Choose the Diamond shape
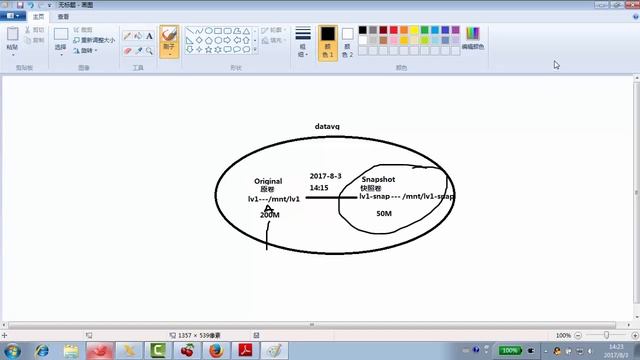 (199, 40)
